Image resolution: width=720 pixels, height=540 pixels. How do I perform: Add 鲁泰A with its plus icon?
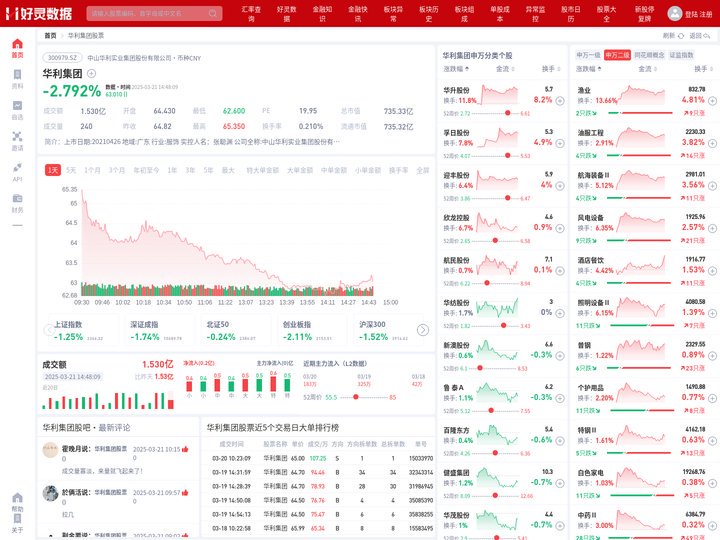point(560,399)
